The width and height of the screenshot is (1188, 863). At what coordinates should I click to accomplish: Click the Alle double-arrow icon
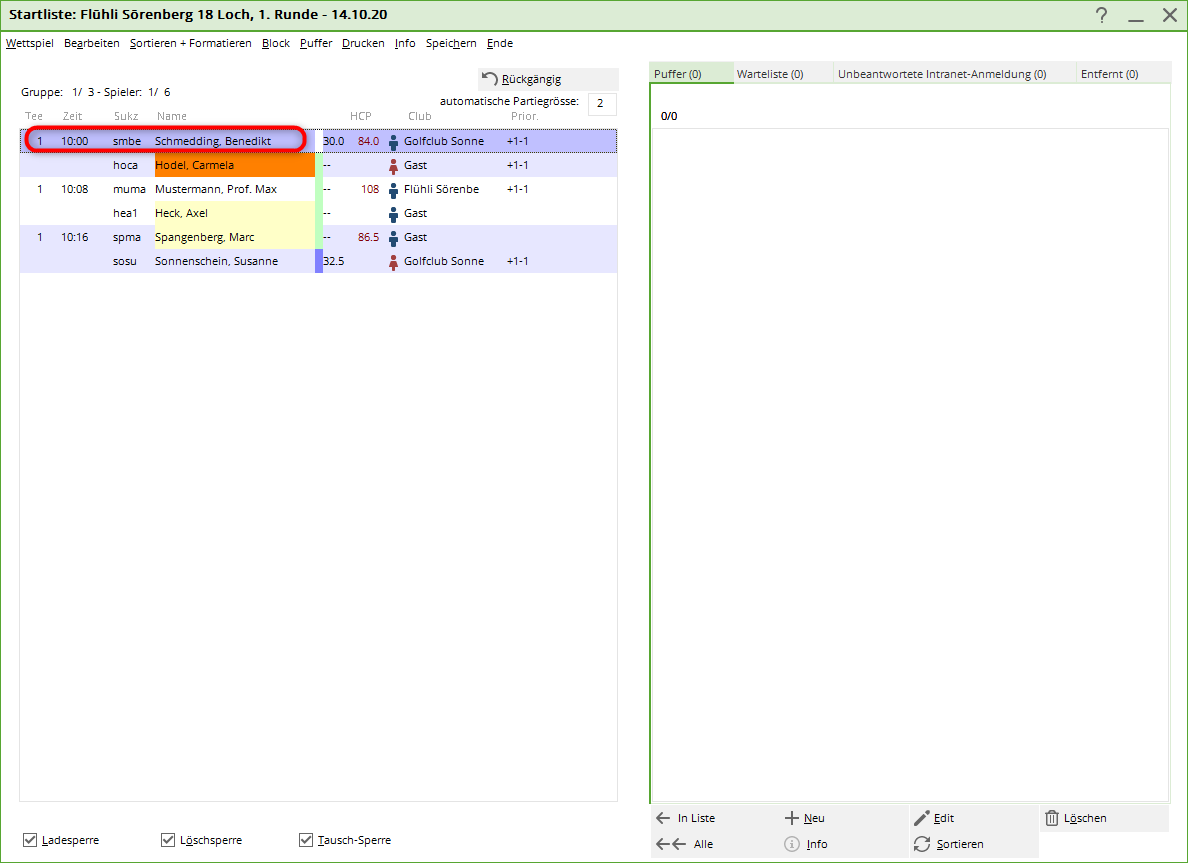tap(670, 844)
